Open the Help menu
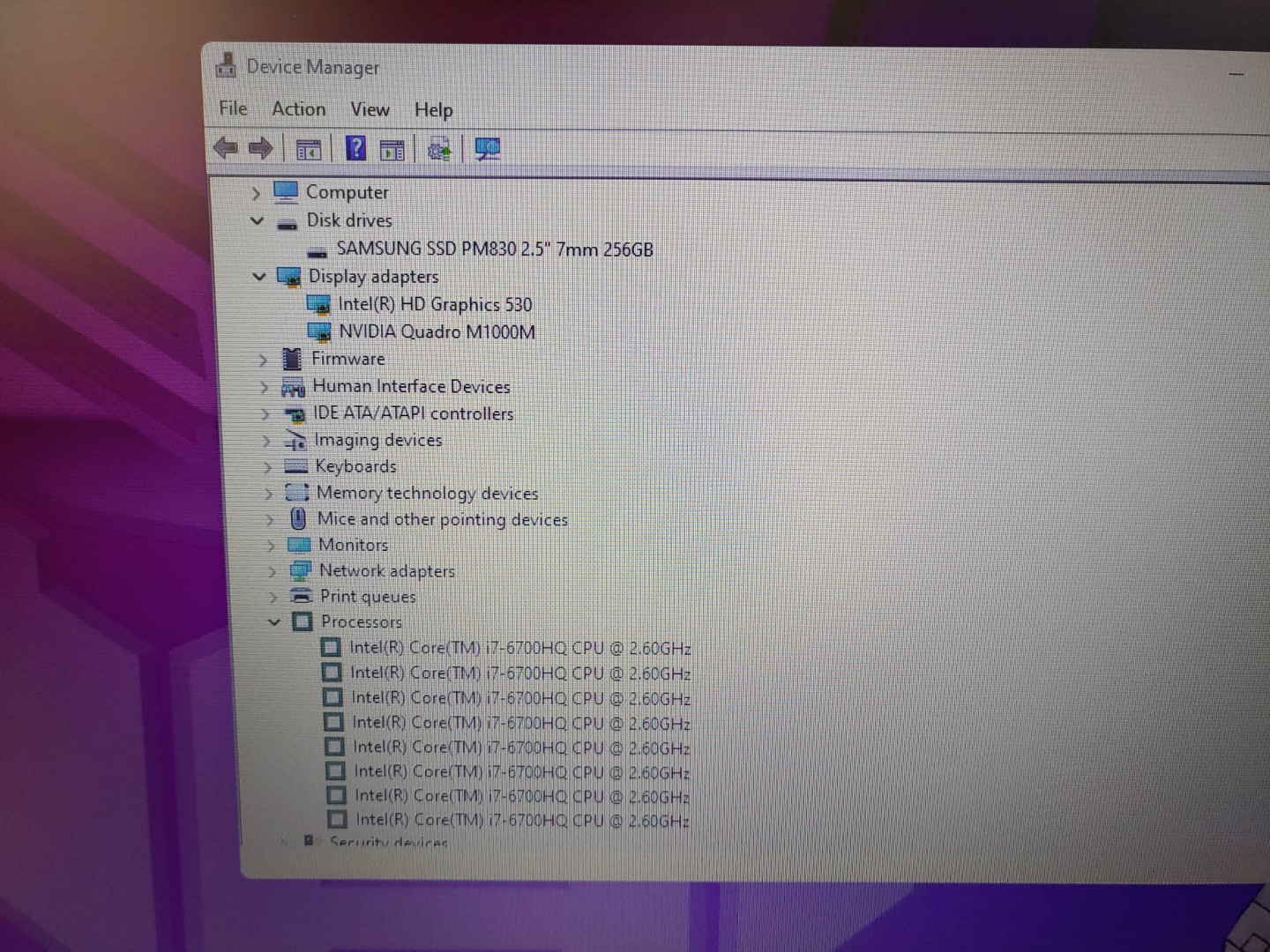Screen dimensions: 1270x952 pyautogui.click(x=433, y=110)
